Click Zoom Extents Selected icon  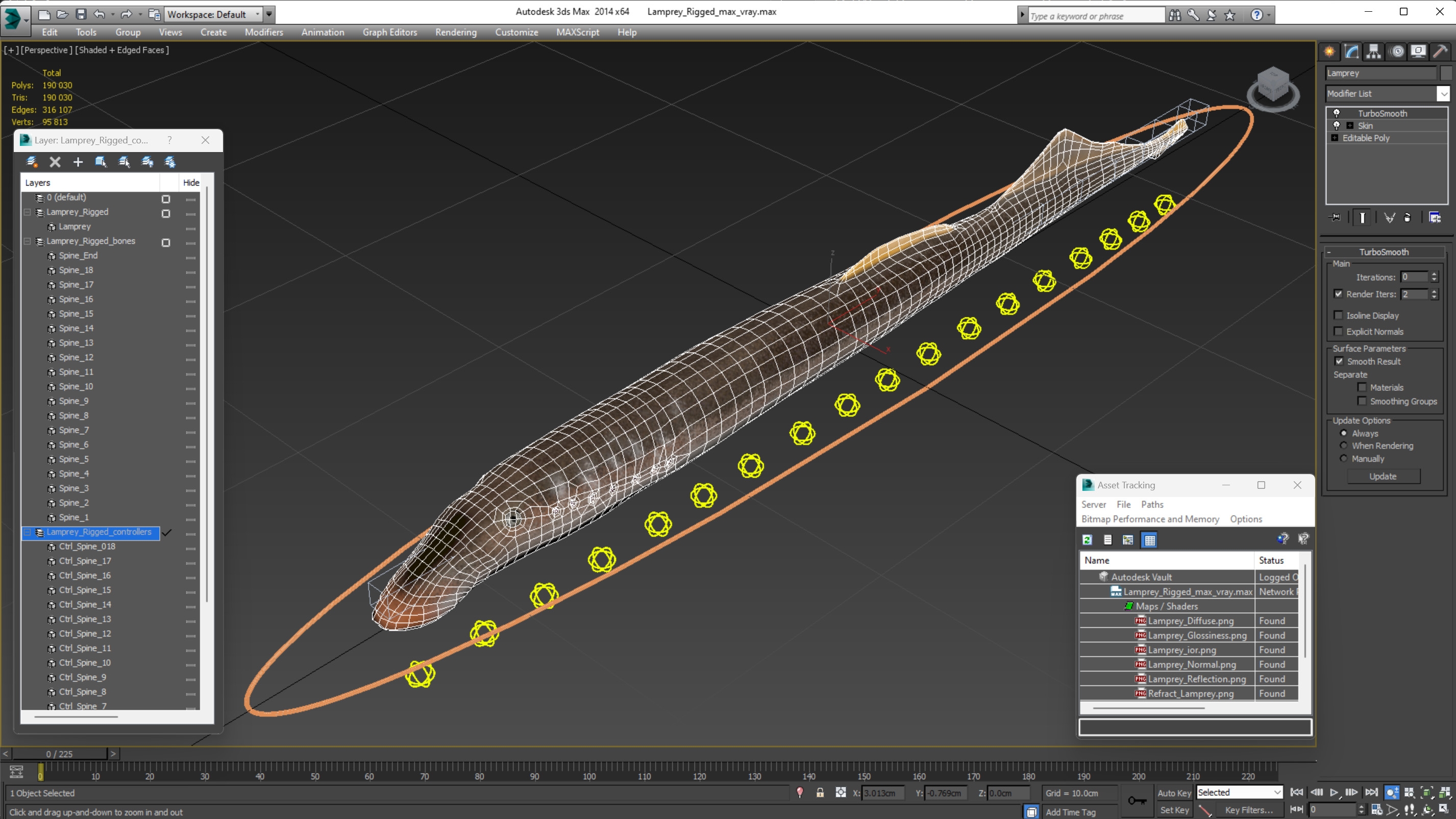[1427, 792]
